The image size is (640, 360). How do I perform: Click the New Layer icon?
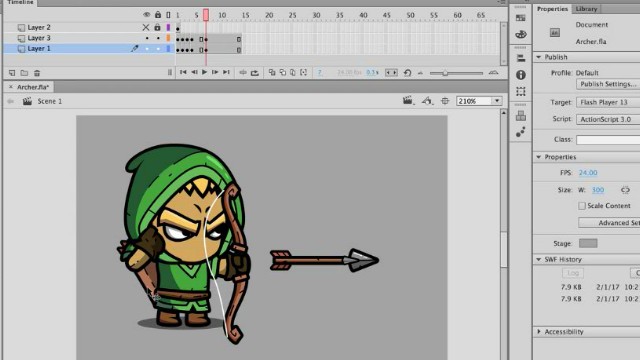click(12, 73)
